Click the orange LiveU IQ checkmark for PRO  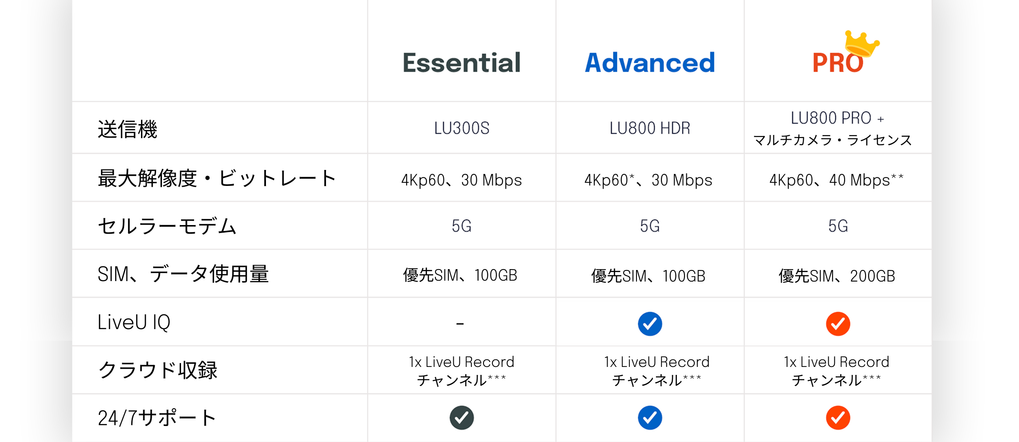point(838,323)
